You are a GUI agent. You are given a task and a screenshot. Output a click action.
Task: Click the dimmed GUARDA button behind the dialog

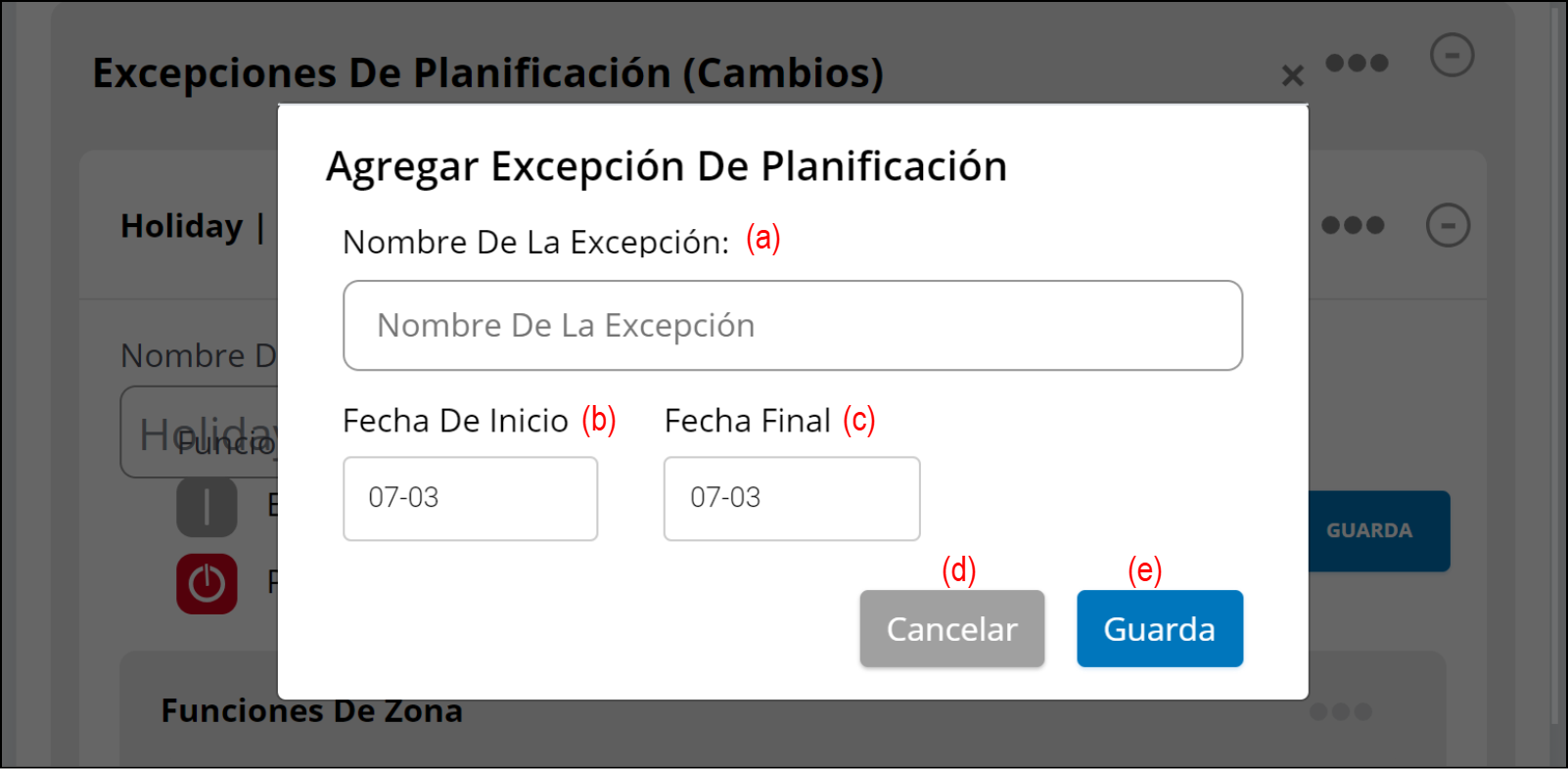coord(1378,531)
